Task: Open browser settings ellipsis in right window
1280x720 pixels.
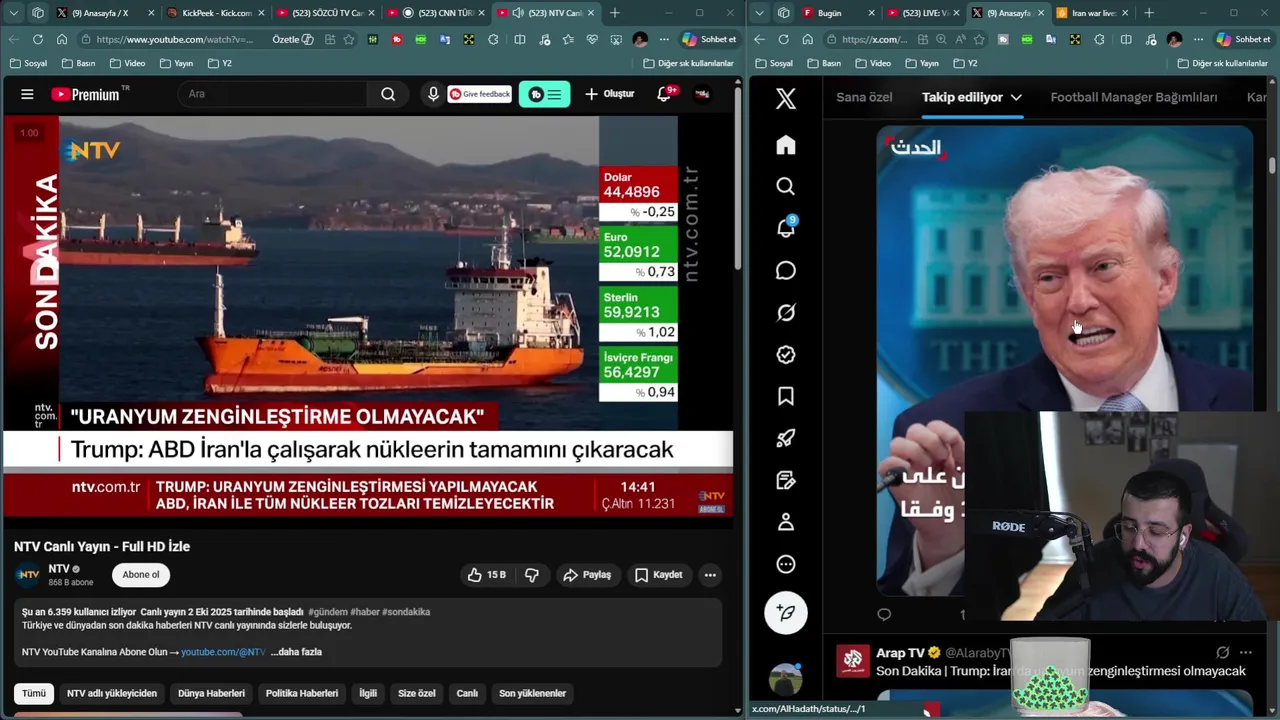Action: point(1199,39)
